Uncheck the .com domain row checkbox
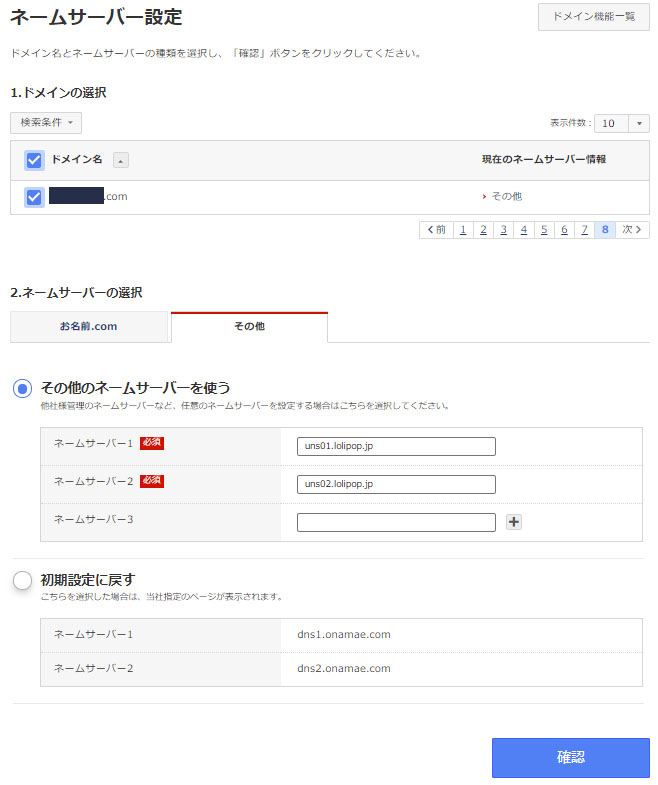658x785 pixels. click(x=34, y=197)
